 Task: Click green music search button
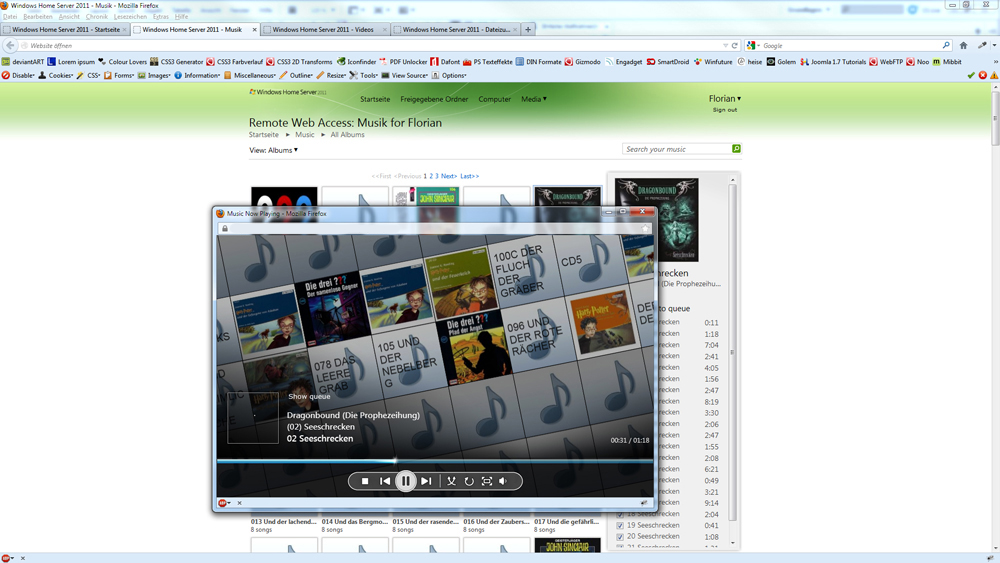pos(737,149)
